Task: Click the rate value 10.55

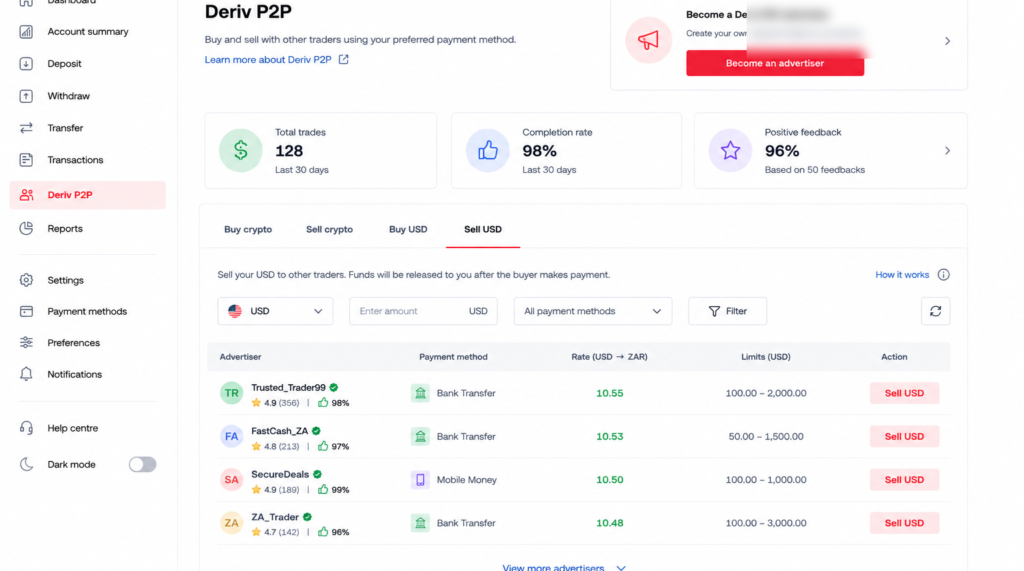Action: point(609,393)
